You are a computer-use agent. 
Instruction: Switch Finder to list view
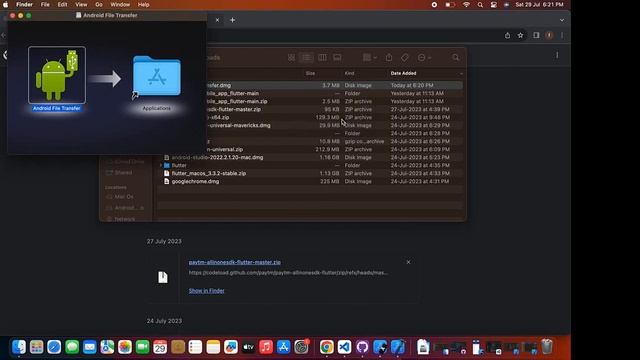pos(307,58)
